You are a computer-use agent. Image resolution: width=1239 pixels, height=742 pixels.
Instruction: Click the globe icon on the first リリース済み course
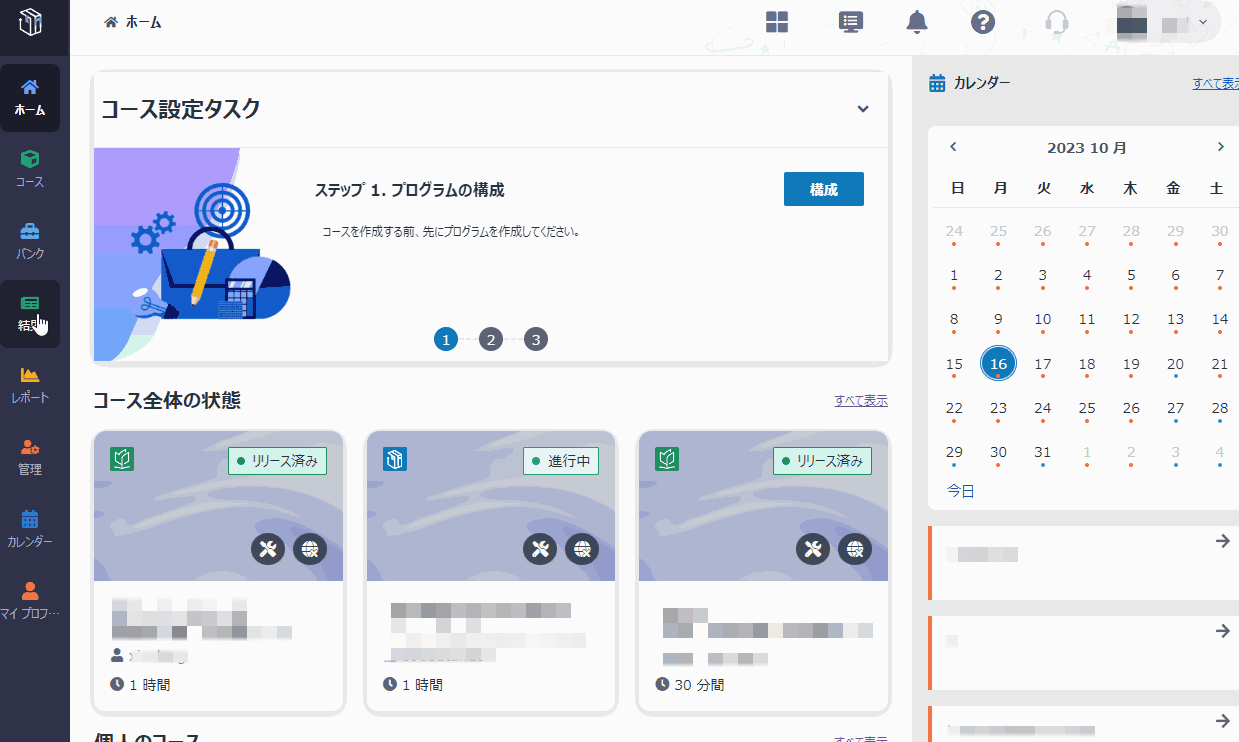click(x=310, y=548)
